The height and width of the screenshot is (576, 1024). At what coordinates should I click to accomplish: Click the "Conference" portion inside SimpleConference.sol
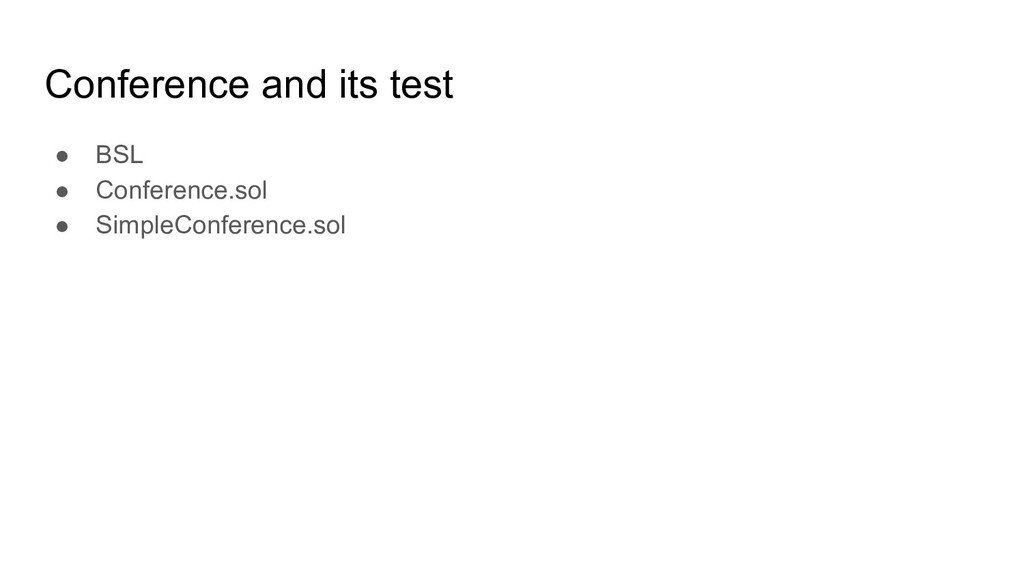[240, 225]
